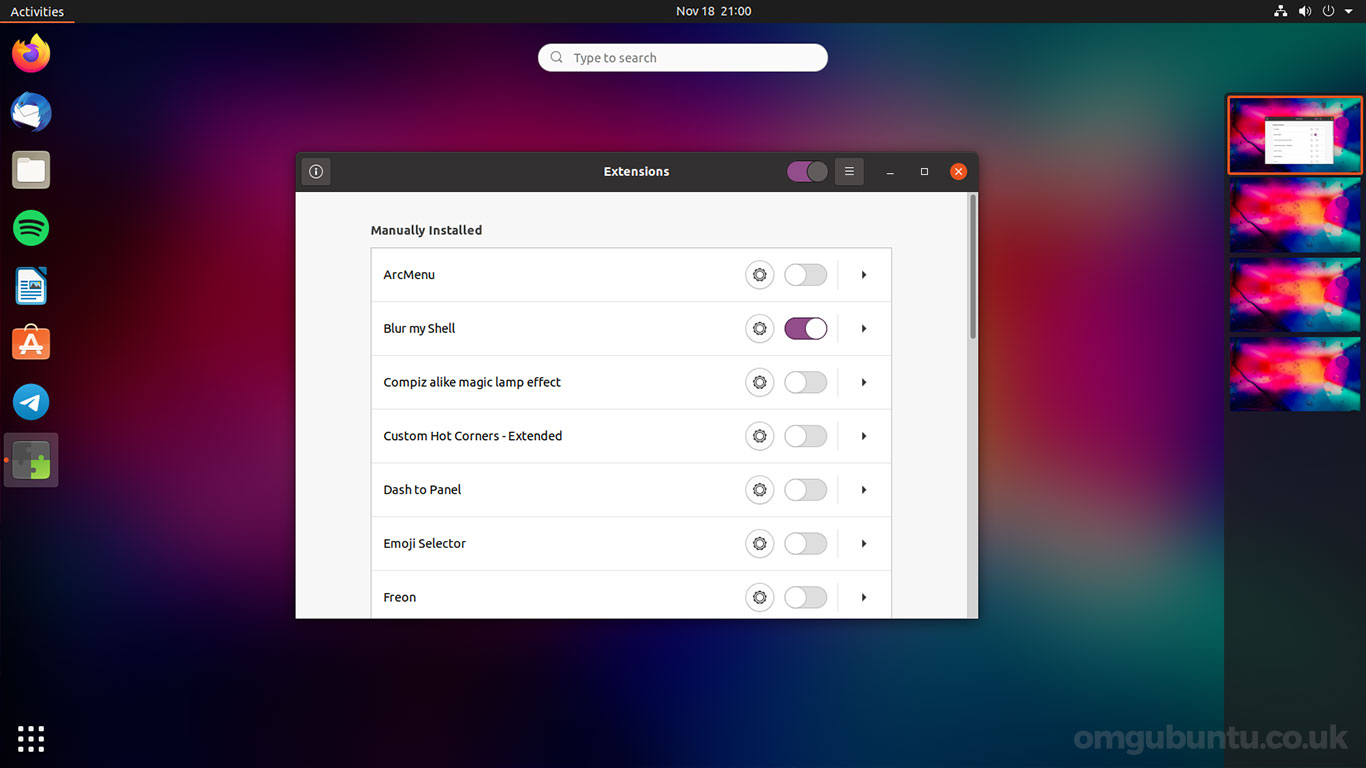Open Freon settings gear
Viewport: 1366px width, 768px height.
click(760, 598)
